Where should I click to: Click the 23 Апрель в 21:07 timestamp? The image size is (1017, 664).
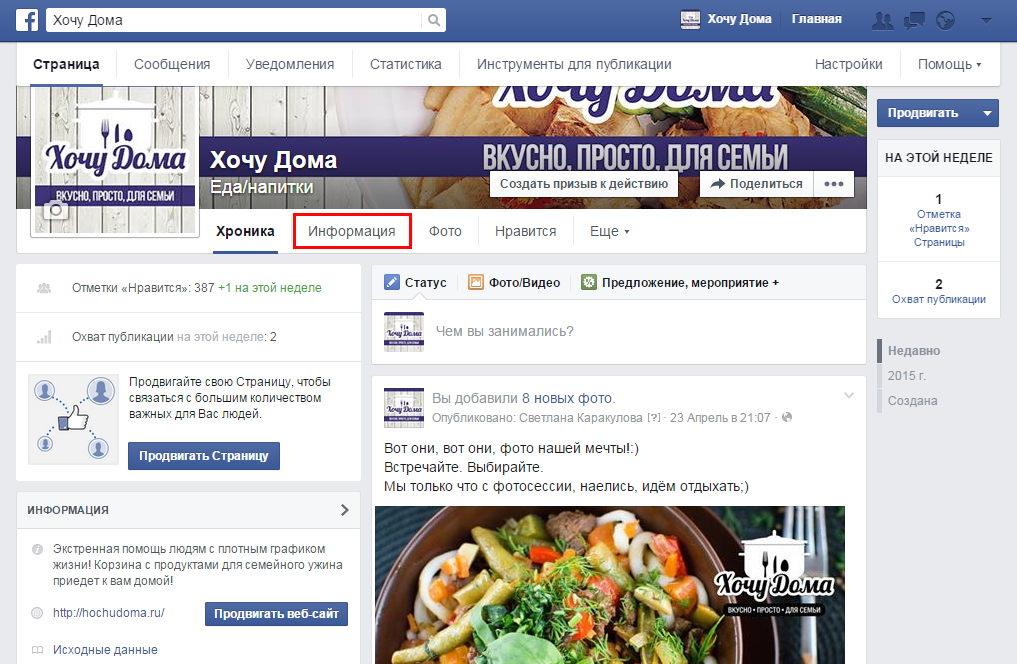tap(720, 418)
